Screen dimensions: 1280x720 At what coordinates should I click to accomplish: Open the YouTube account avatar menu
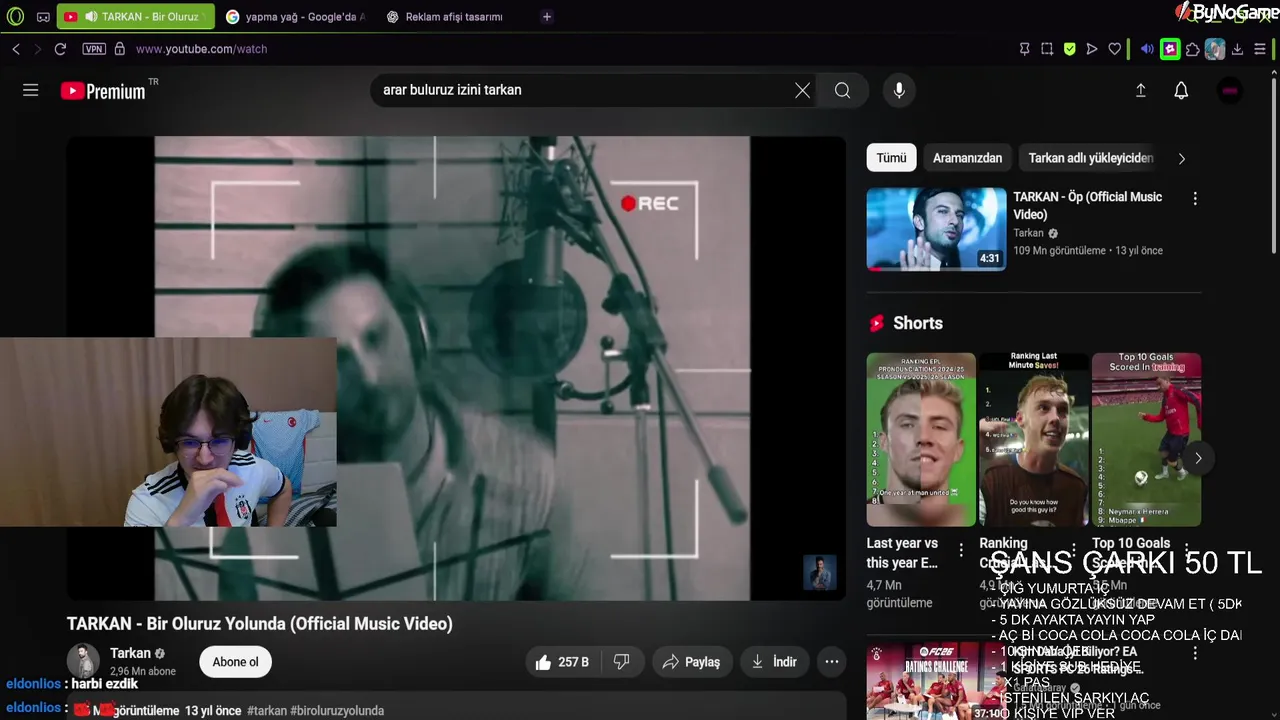1230,90
